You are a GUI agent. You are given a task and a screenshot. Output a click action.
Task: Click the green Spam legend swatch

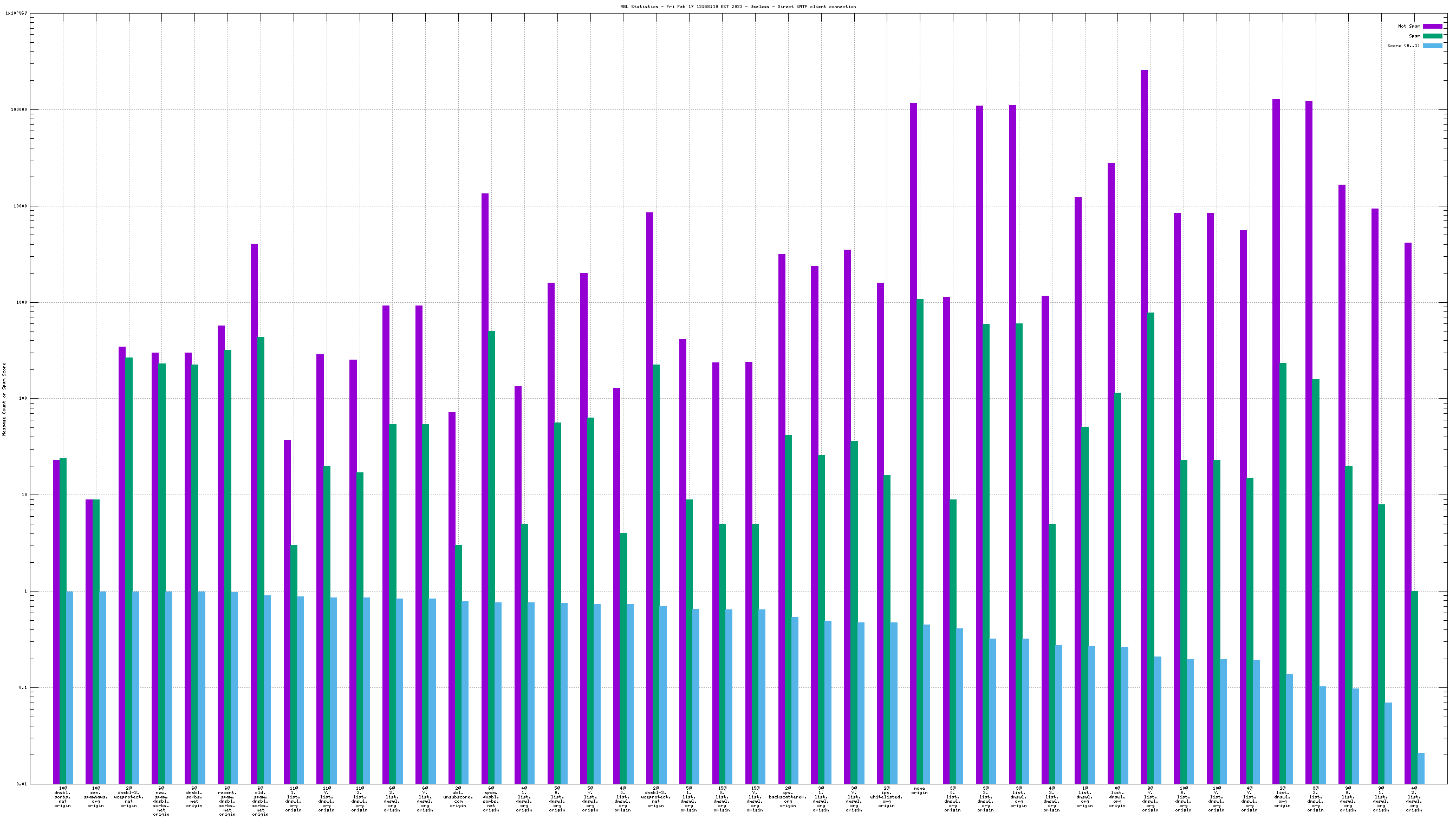click(x=1432, y=36)
